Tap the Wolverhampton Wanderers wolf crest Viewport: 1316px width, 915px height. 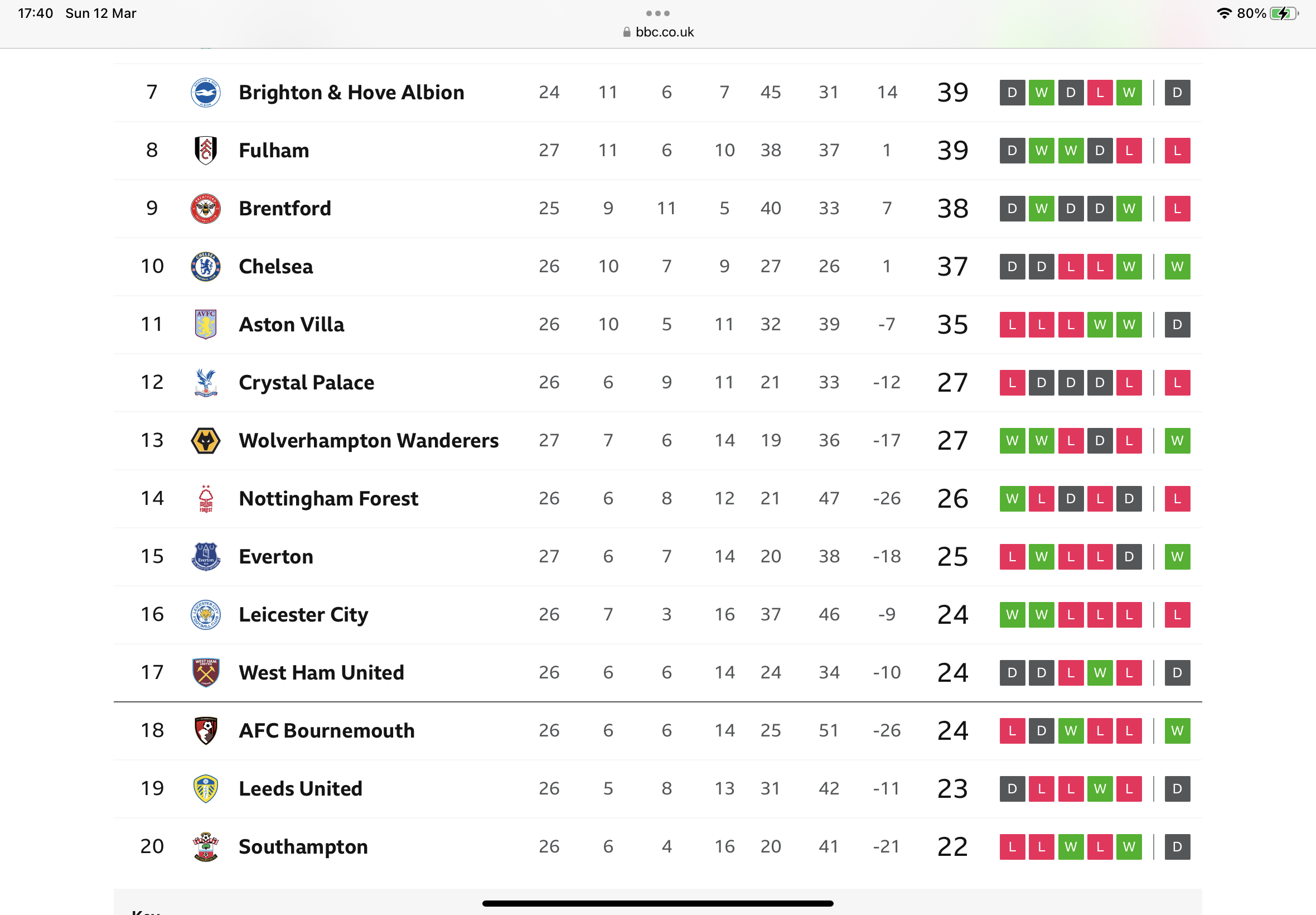[205, 440]
